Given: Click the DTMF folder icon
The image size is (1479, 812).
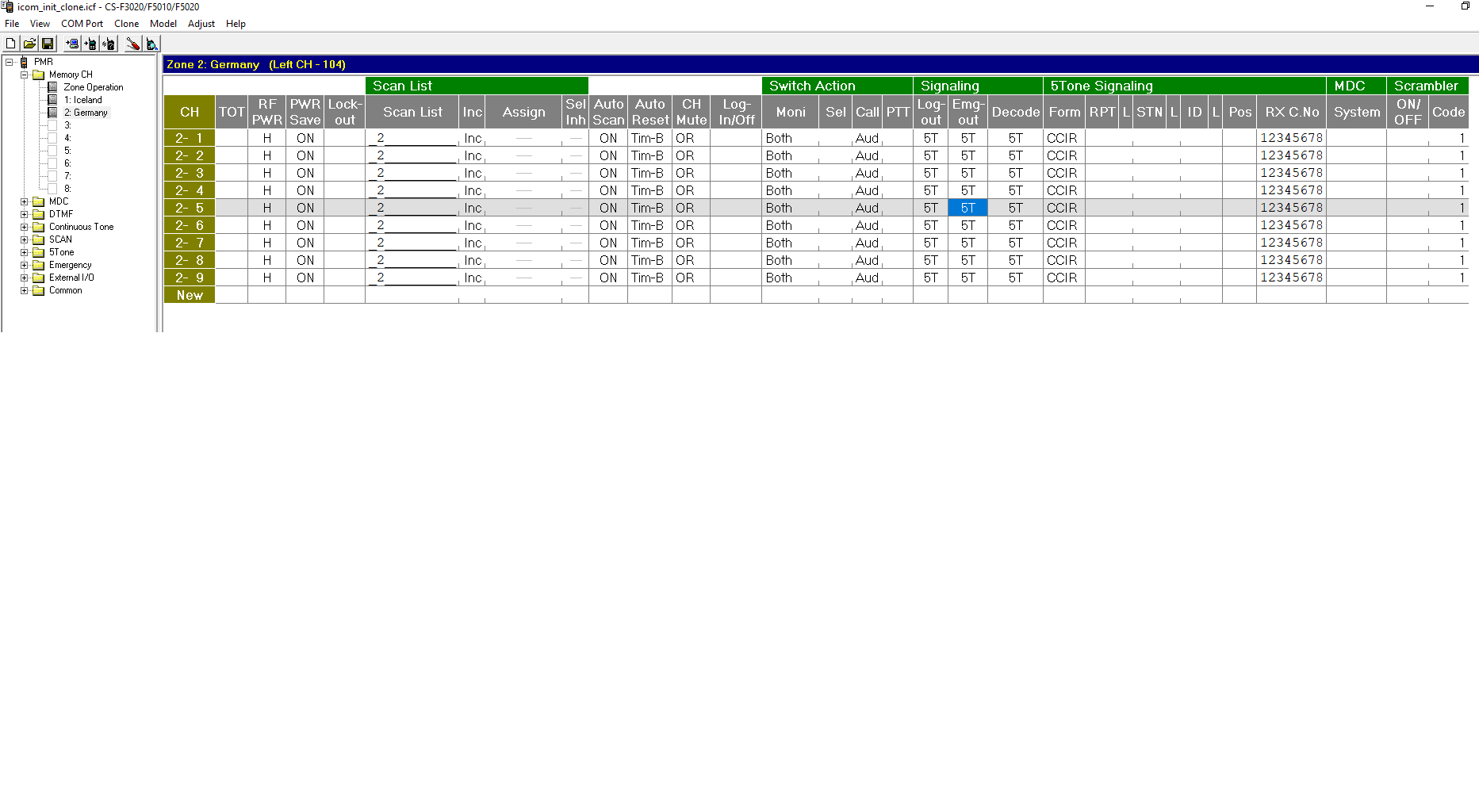Looking at the screenshot, I should click(x=38, y=214).
